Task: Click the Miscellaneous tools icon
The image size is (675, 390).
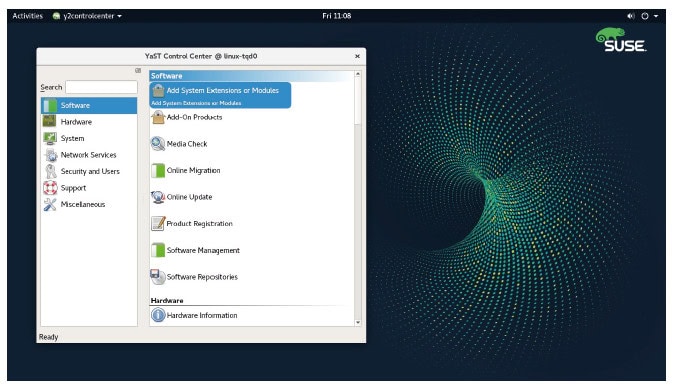Action: [50, 204]
